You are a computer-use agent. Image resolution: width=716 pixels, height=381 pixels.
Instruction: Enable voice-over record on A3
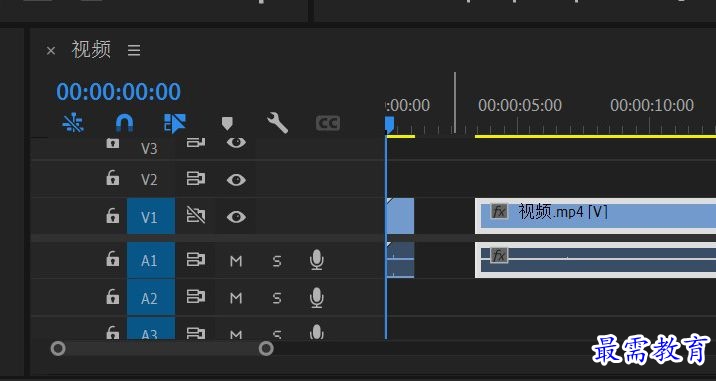pyautogui.click(x=316, y=331)
